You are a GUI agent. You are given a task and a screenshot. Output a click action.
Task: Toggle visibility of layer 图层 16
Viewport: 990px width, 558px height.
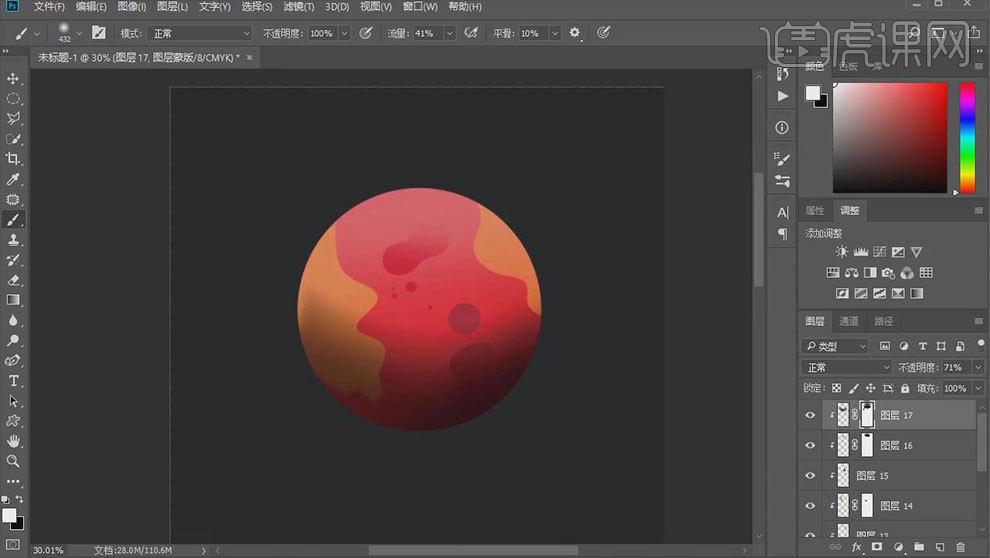(x=811, y=446)
